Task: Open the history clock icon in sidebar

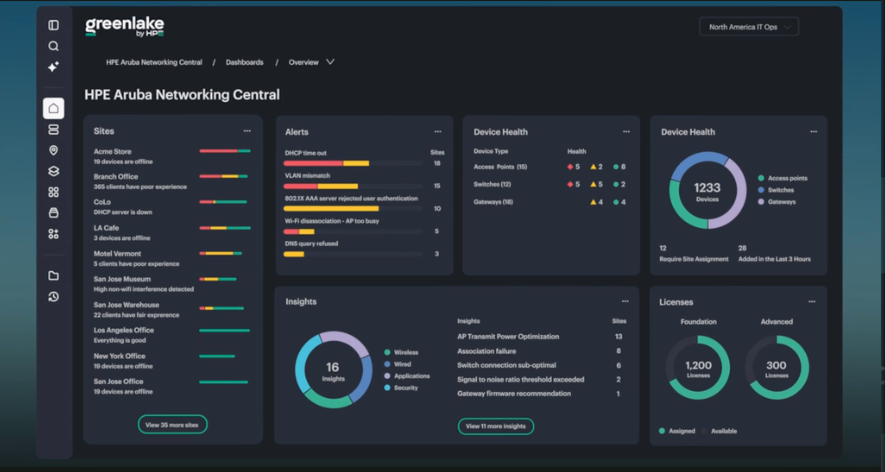Action: (54, 296)
